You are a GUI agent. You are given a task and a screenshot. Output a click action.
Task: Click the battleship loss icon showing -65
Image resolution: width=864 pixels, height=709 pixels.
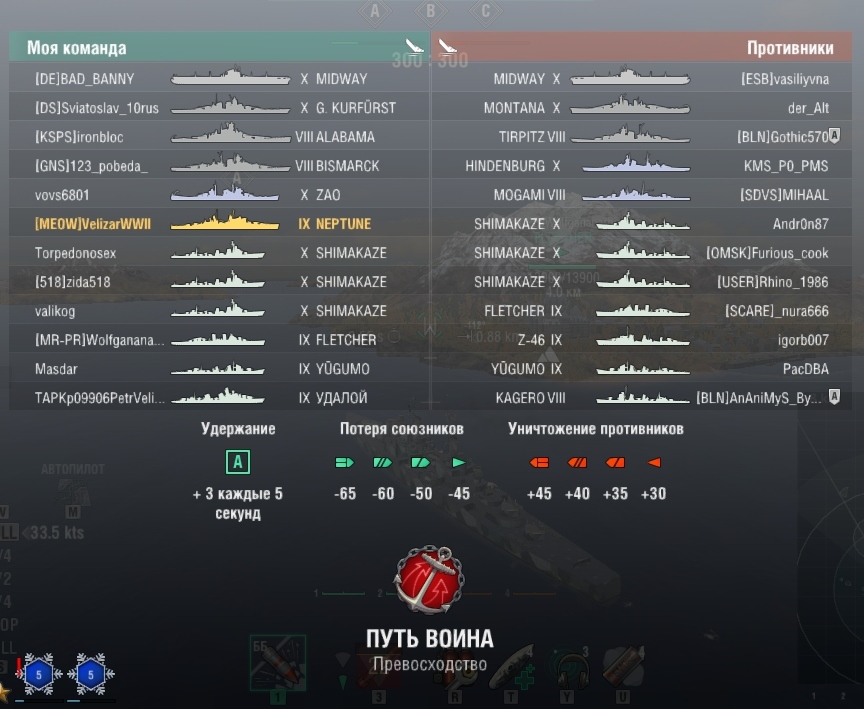click(x=344, y=463)
